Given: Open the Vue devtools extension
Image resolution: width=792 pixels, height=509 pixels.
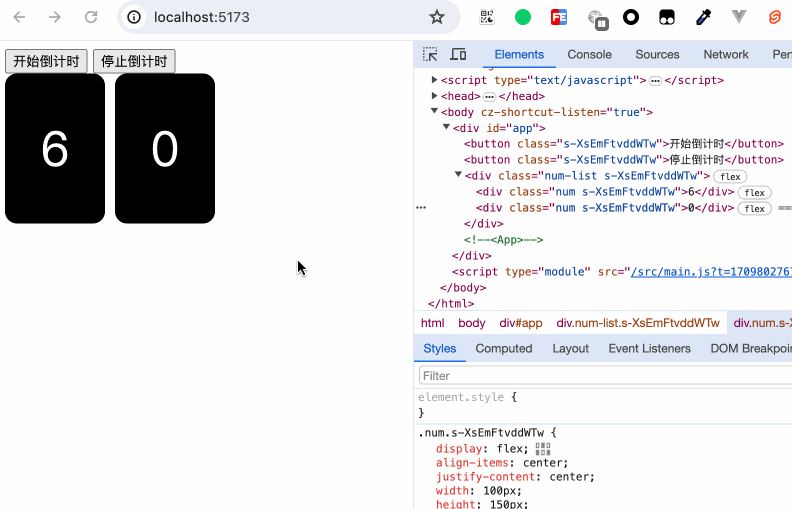Looking at the screenshot, I should [738, 17].
